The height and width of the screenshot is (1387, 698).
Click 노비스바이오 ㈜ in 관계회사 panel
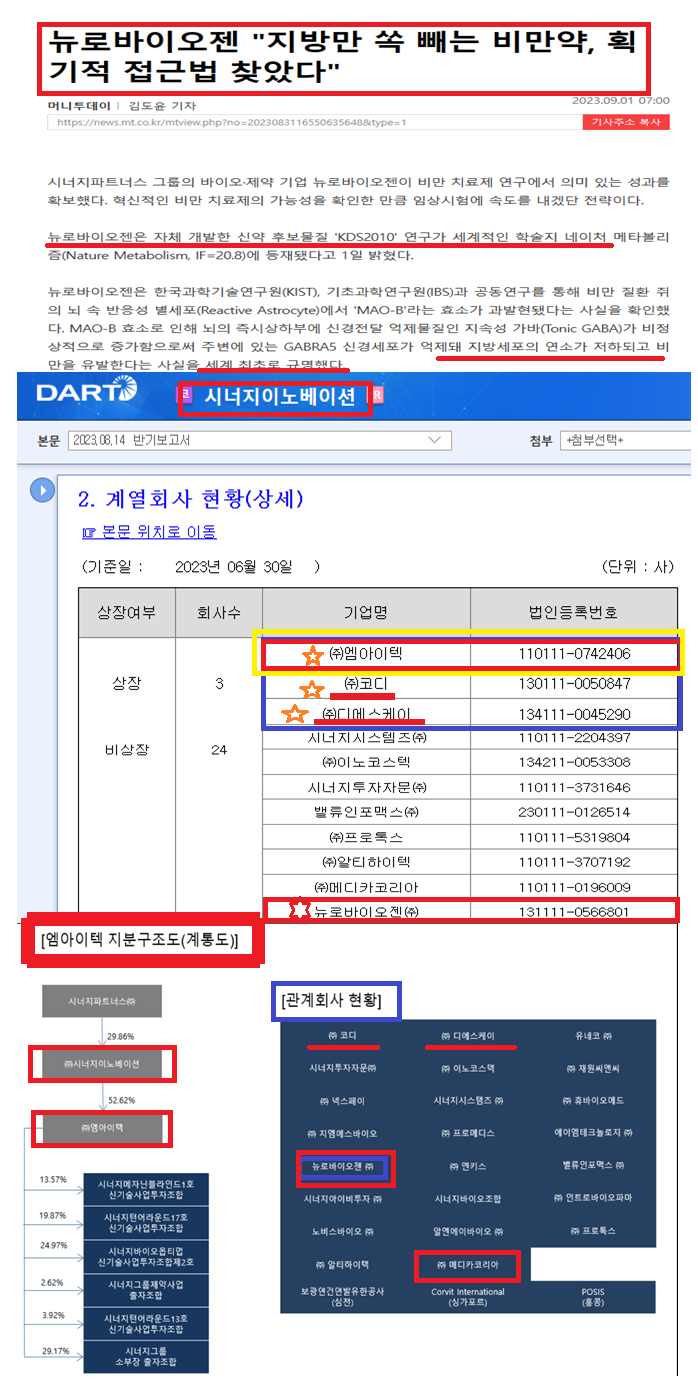tap(343, 1230)
